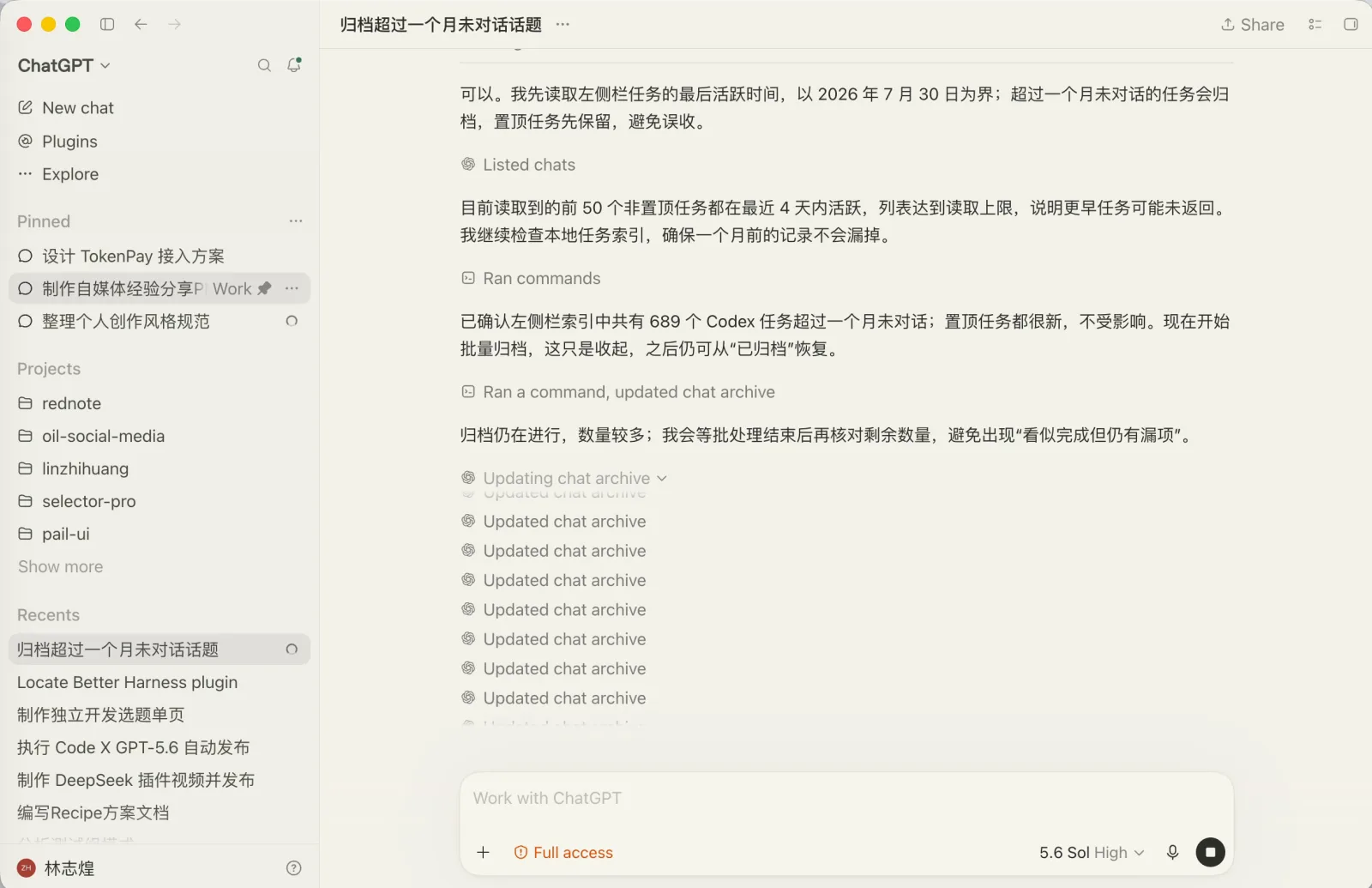
Task: Open the oil-social-media project
Action: pos(159,436)
